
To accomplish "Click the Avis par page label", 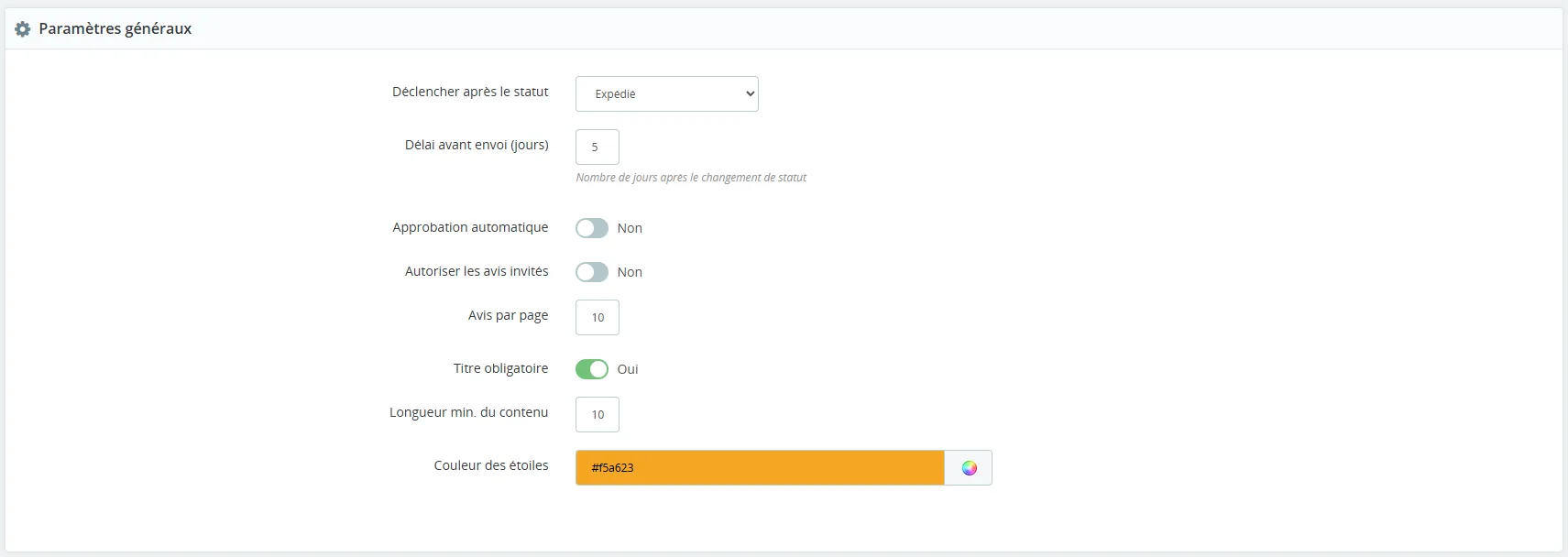I will coord(508,315).
